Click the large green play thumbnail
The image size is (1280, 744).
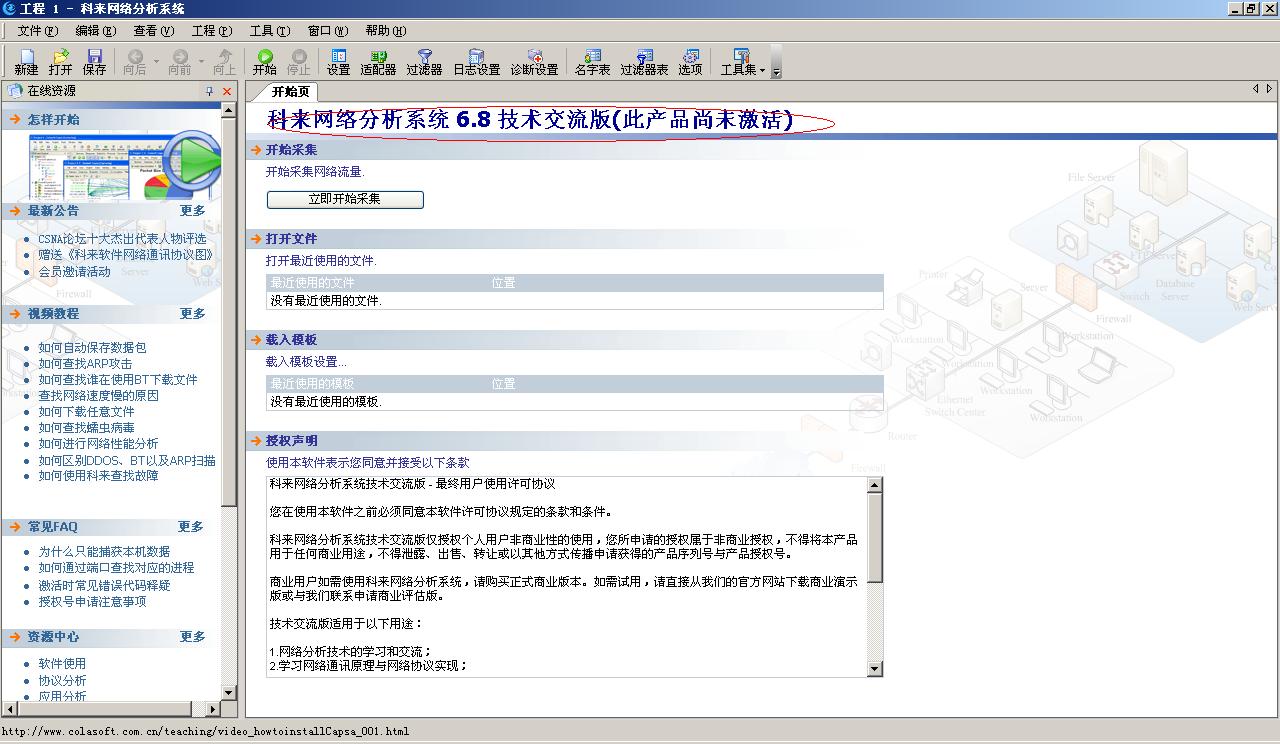190,162
